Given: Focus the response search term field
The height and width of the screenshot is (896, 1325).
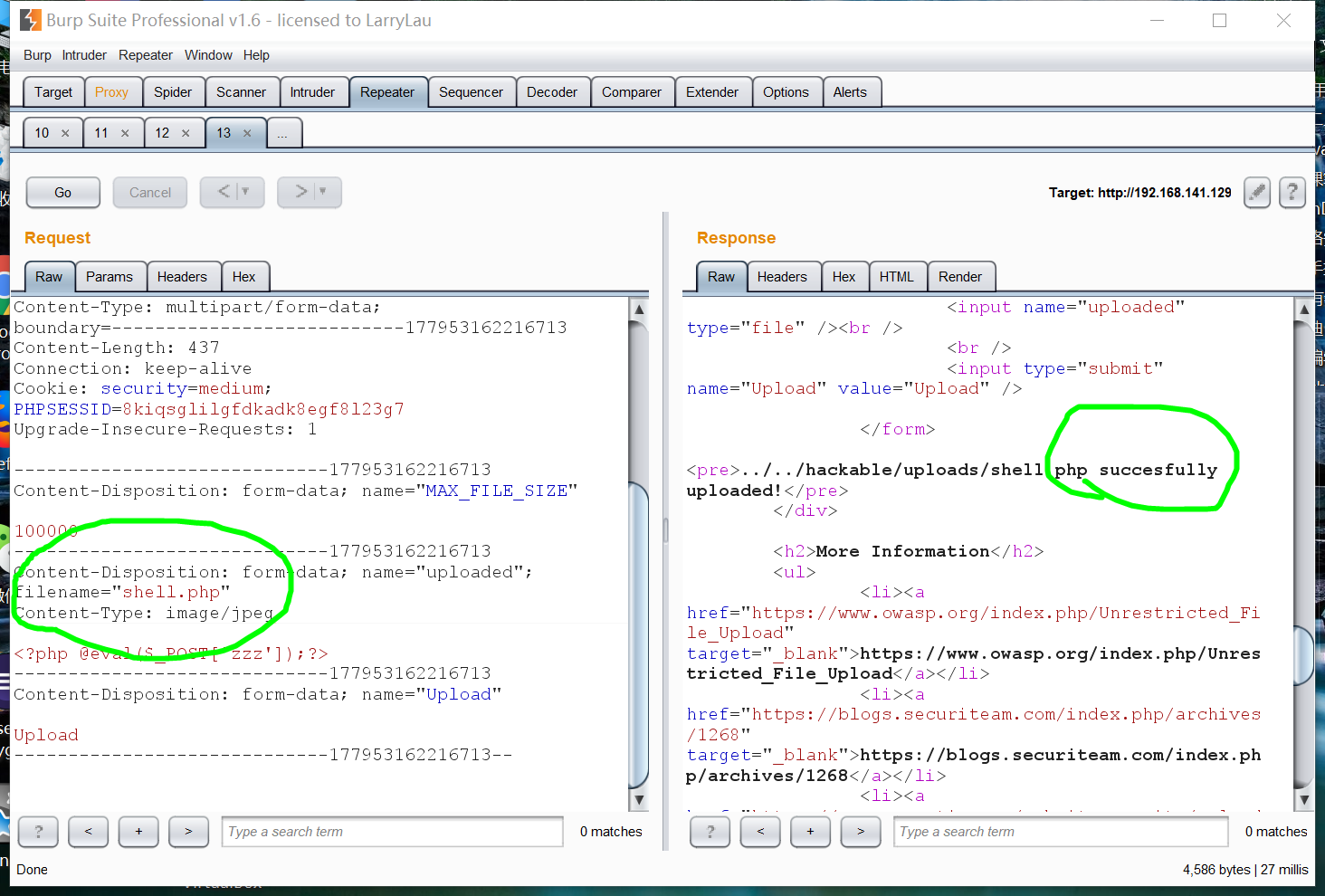Looking at the screenshot, I should coord(1062,831).
